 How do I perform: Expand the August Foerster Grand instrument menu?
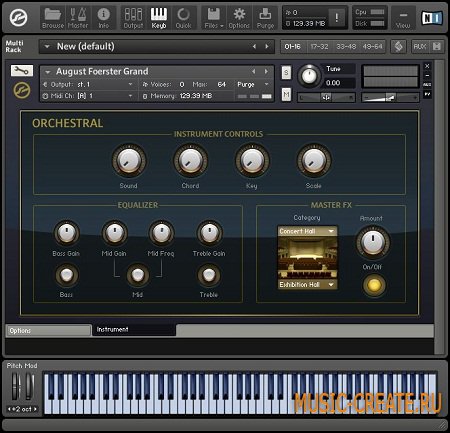tap(48, 72)
